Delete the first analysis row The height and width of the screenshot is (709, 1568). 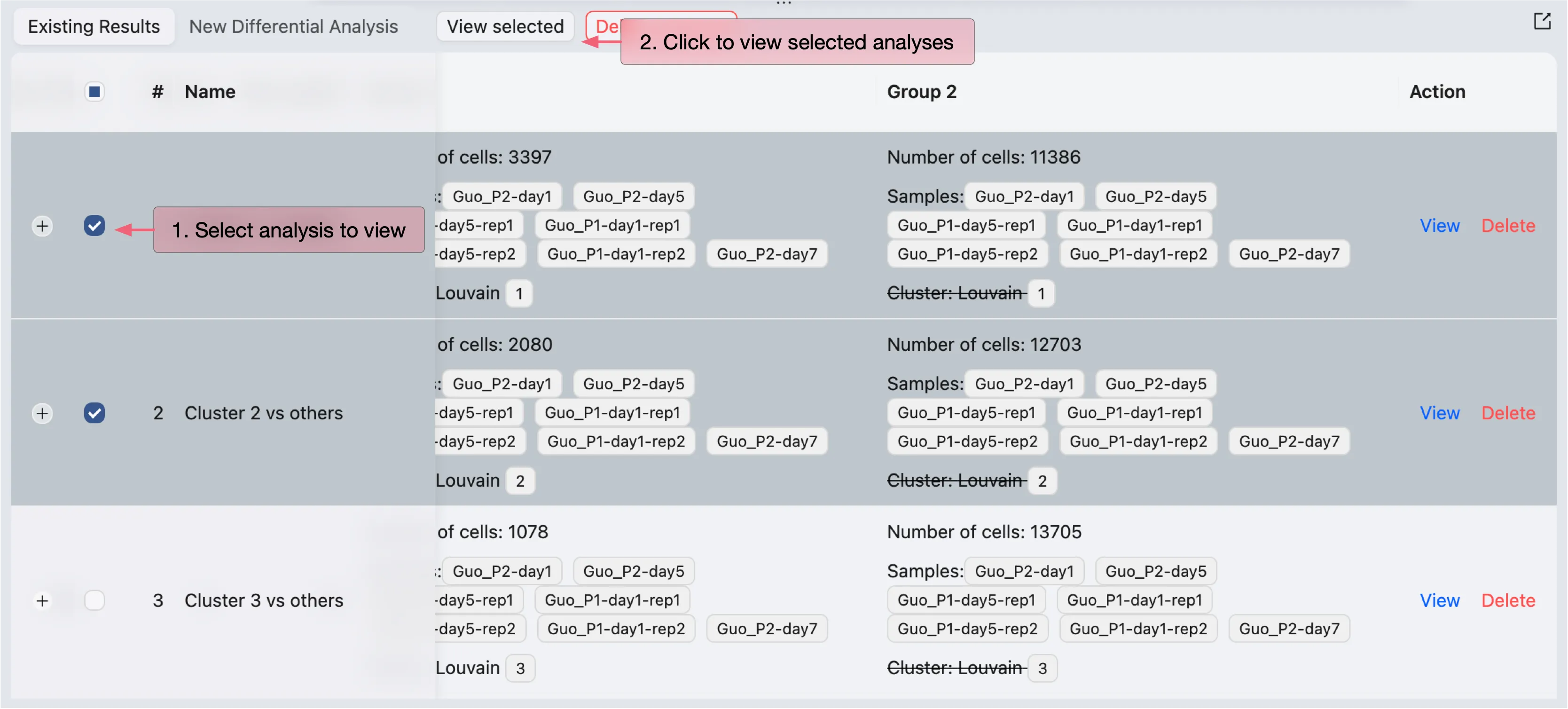click(x=1507, y=226)
